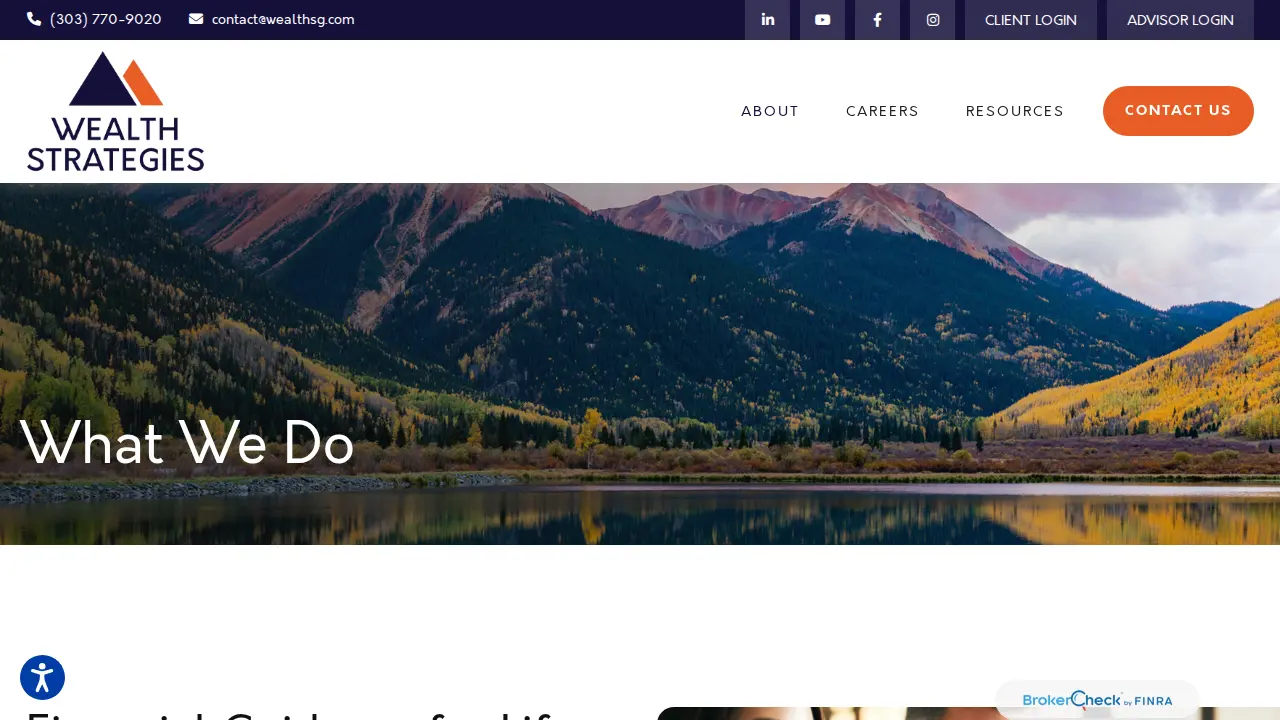Call phone number (303) 770-9020
Viewport: 1280px width, 720px height.
105,19
